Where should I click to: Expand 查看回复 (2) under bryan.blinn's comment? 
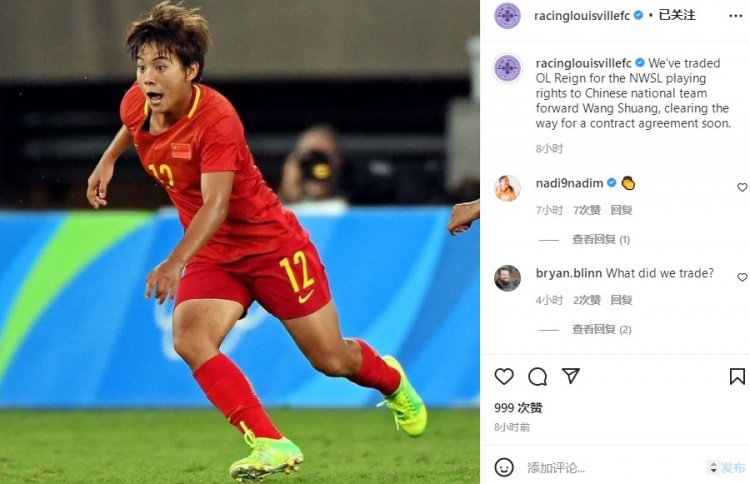(602, 329)
